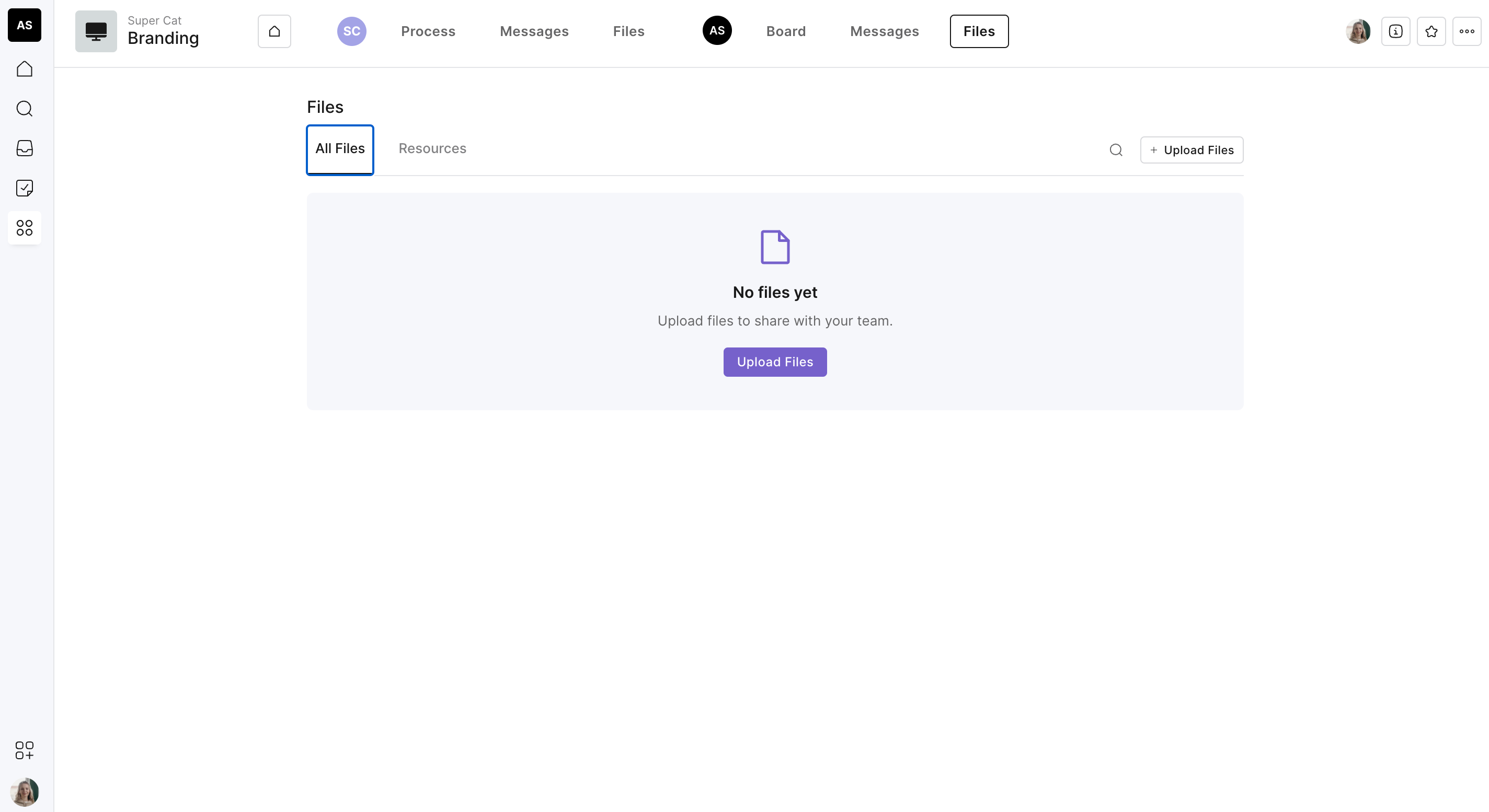Open the tasks checkmark icon
This screenshot has height=812, width=1489.
click(24, 188)
